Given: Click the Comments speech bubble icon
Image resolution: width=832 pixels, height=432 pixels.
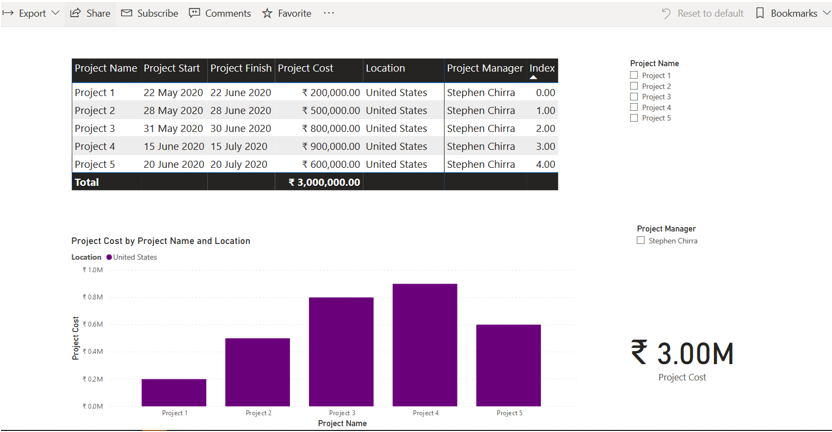Looking at the screenshot, I should click(195, 13).
